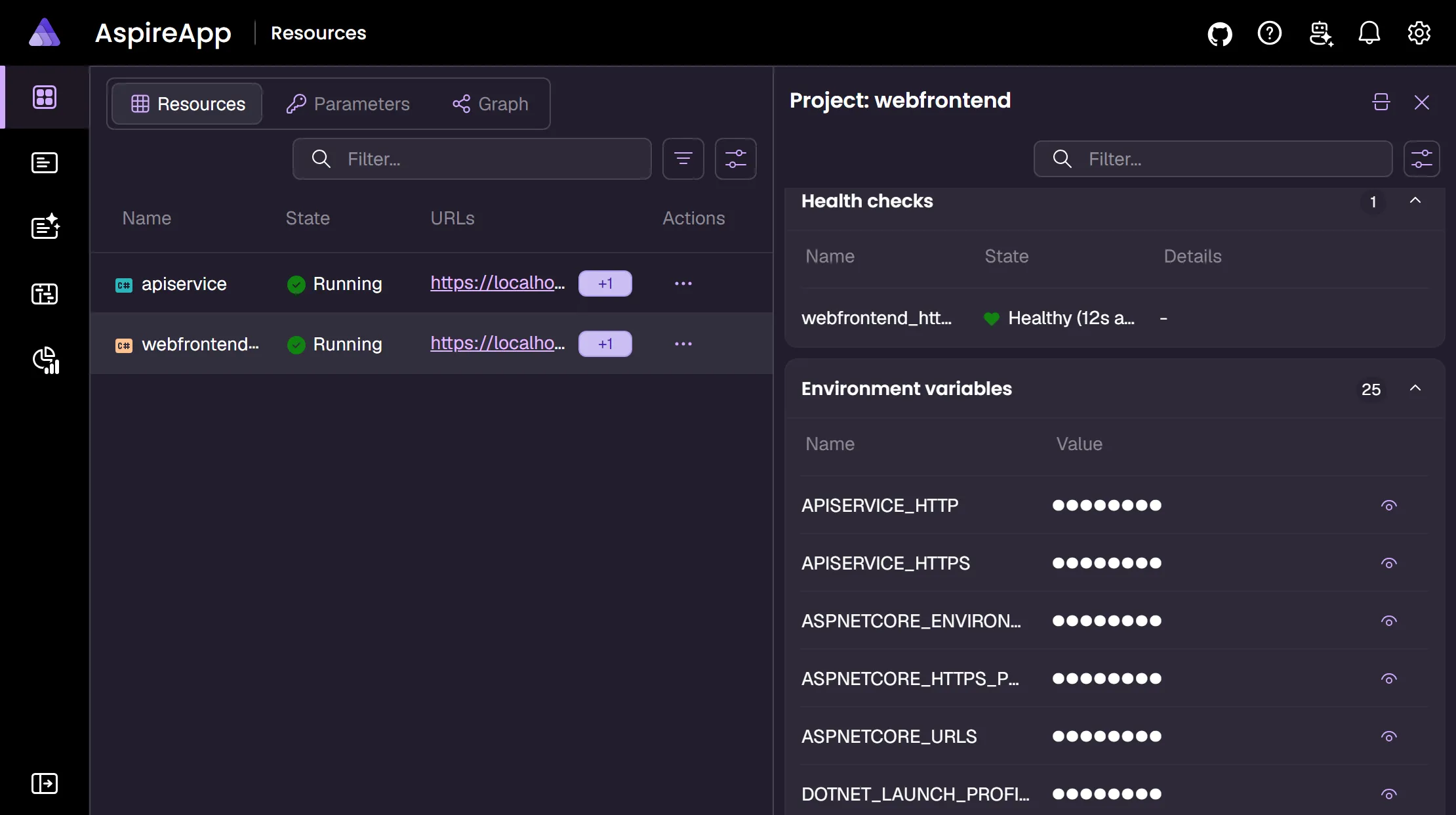Image resolution: width=1456 pixels, height=815 pixels.
Task: Click the ASPNETCORE_ENVIRON... variable name
Action: click(x=911, y=621)
